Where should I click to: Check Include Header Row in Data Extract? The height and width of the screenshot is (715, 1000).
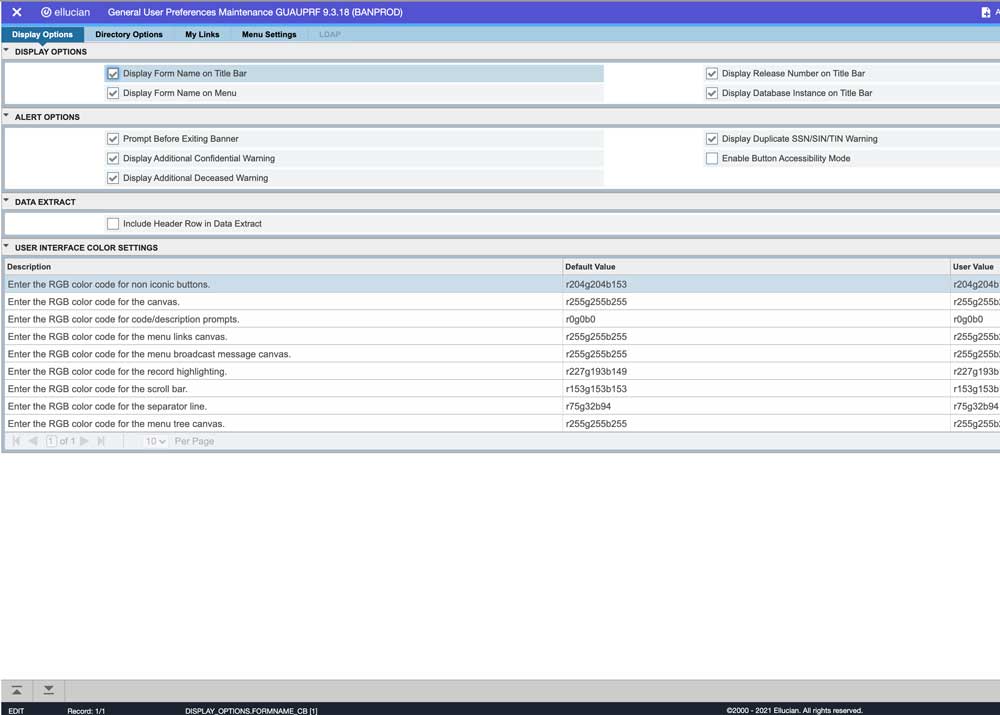[x=113, y=223]
